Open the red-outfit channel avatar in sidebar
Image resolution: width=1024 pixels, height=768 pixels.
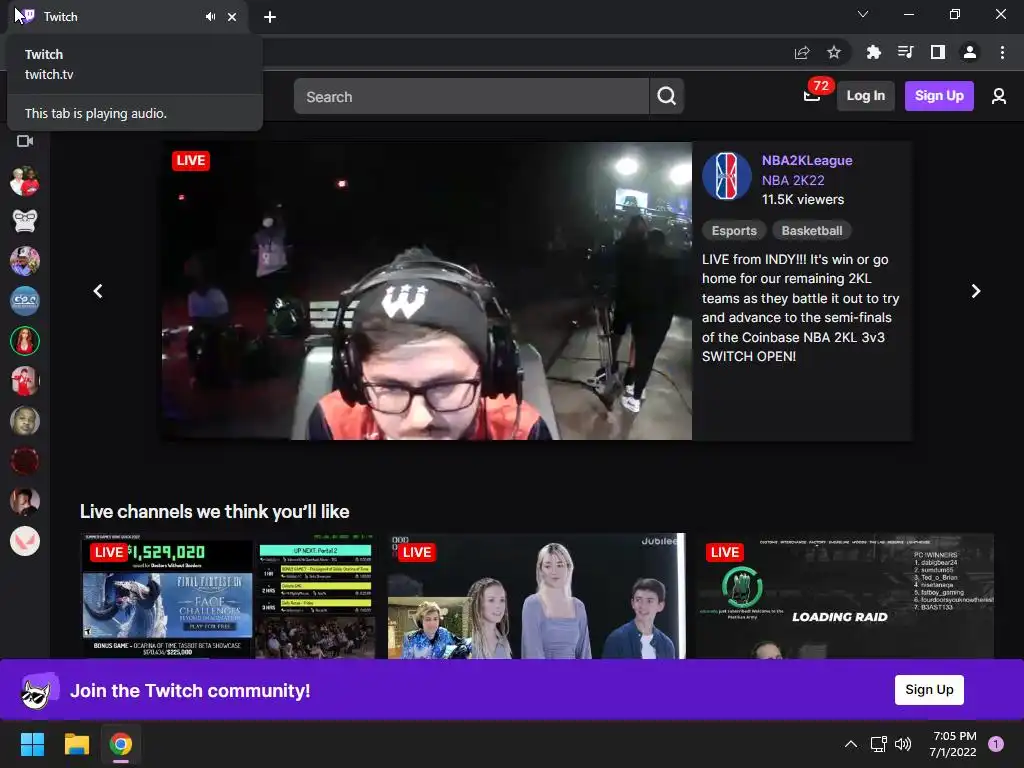[x=25, y=381]
